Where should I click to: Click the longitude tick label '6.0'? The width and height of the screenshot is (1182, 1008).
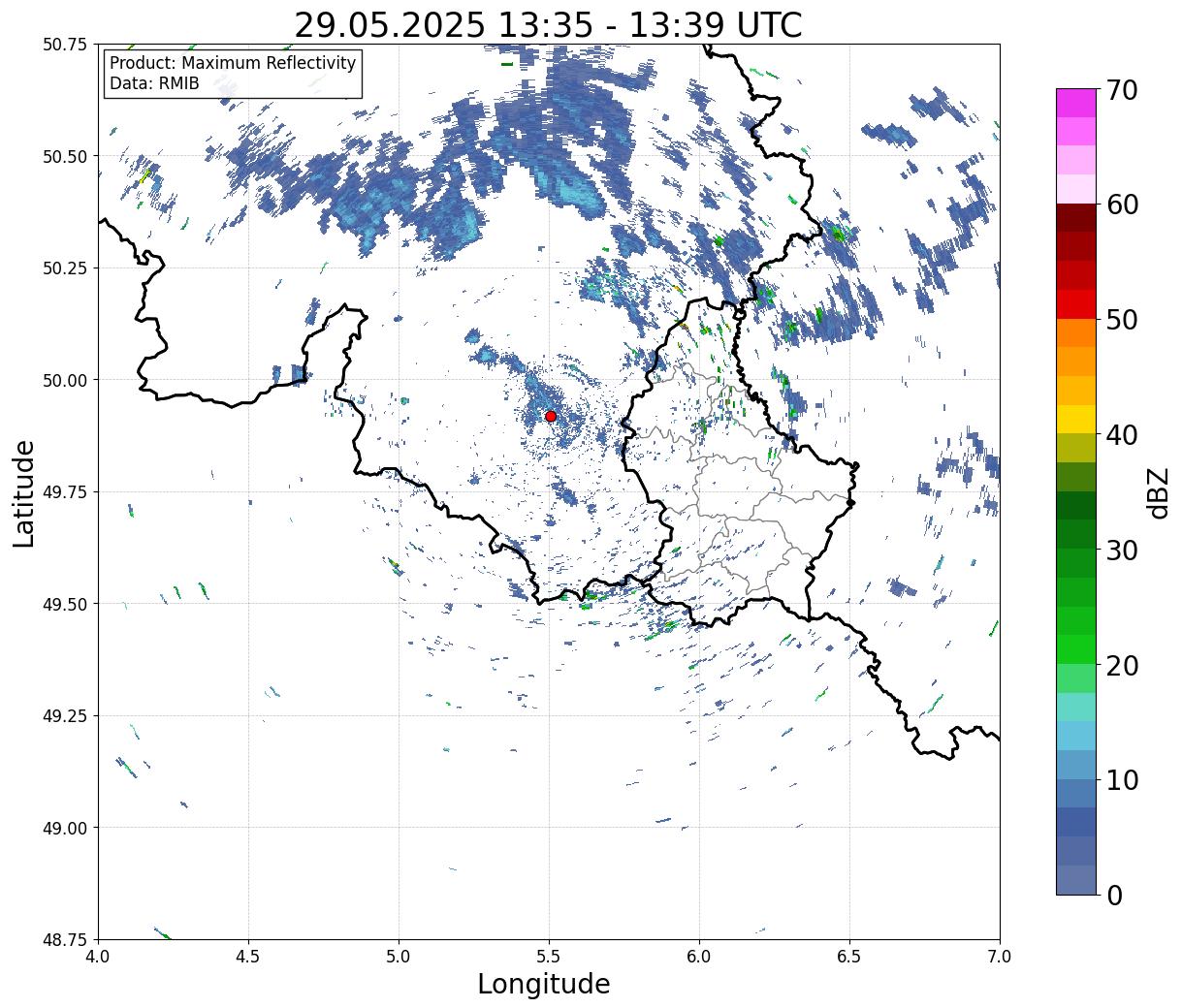coord(699,956)
